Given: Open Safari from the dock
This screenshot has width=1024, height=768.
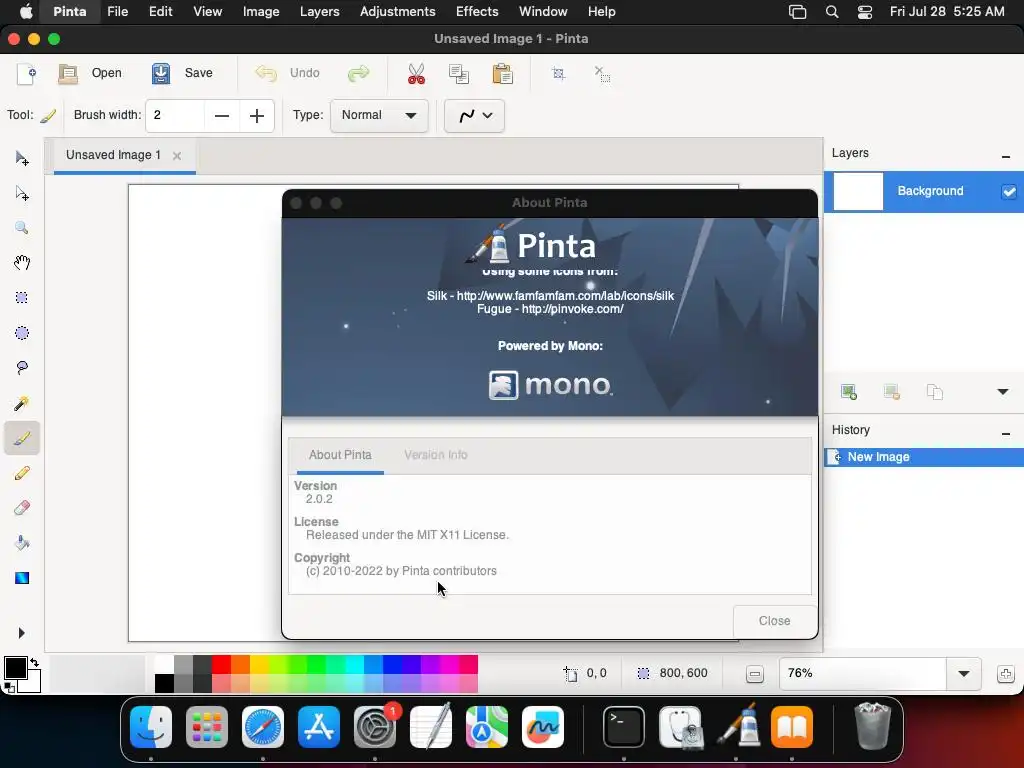Looking at the screenshot, I should coord(263,727).
